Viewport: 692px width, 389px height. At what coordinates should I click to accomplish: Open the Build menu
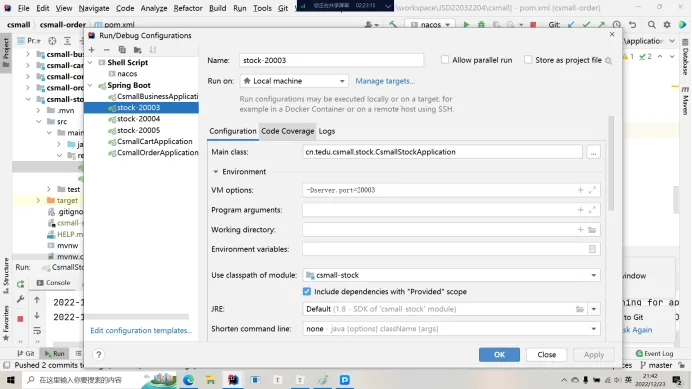point(217,8)
